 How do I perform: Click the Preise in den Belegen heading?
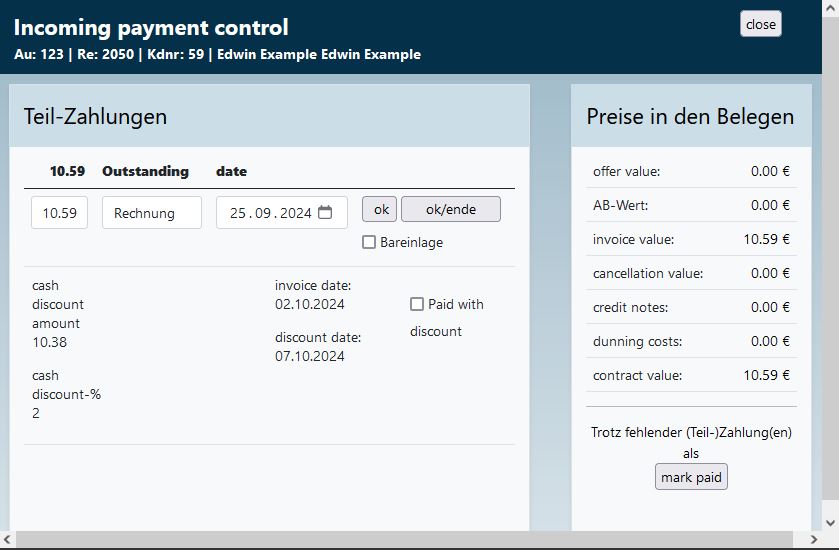click(690, 116)
